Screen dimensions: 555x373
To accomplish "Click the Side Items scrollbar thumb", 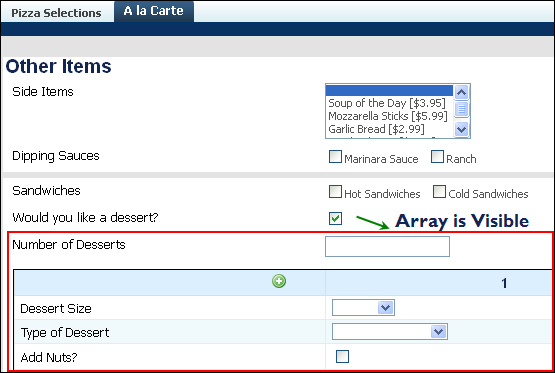I will coord(461,109).
